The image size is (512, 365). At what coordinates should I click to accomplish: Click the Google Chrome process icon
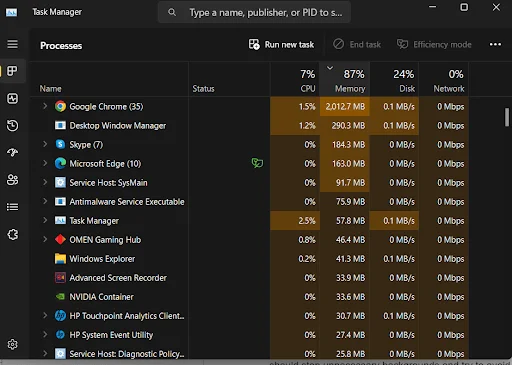pos(60,106)
